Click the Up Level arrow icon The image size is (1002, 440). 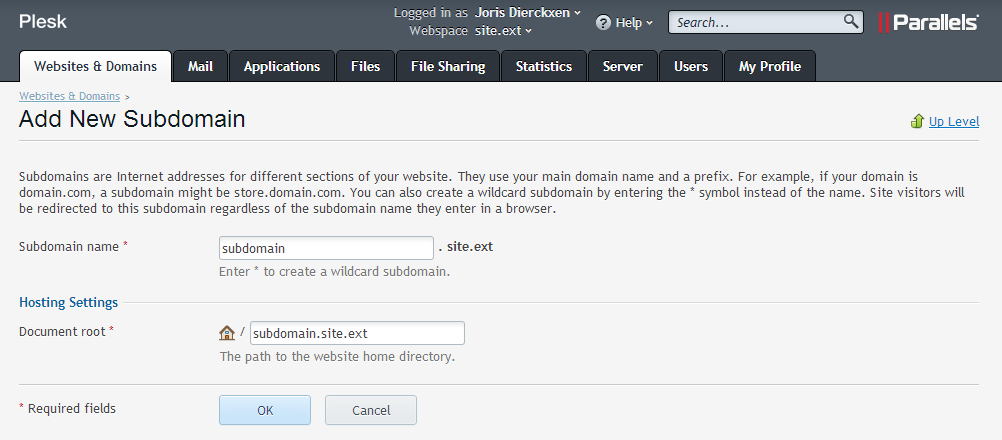(x=917, y=122)
